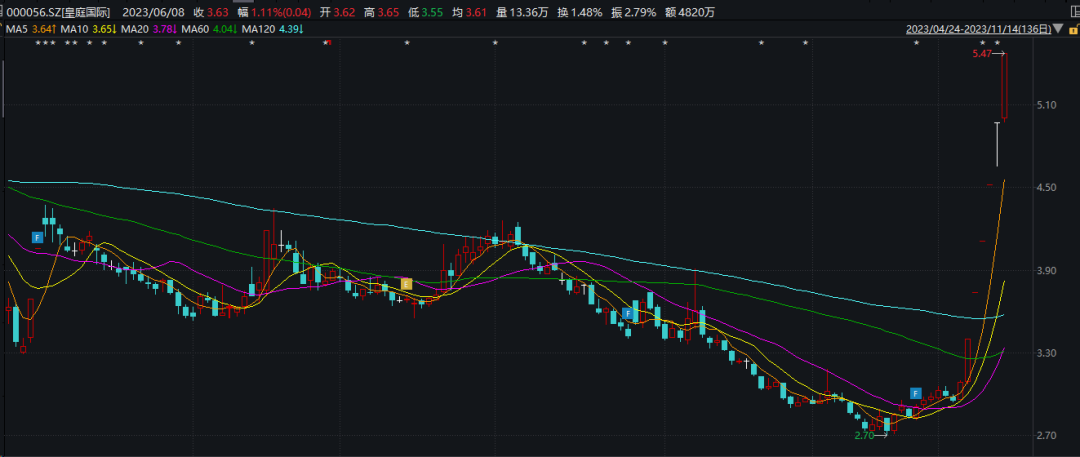The image size is (1080, 457).
Task: Click the volume 量 13.36万
Action: [523, 12]
